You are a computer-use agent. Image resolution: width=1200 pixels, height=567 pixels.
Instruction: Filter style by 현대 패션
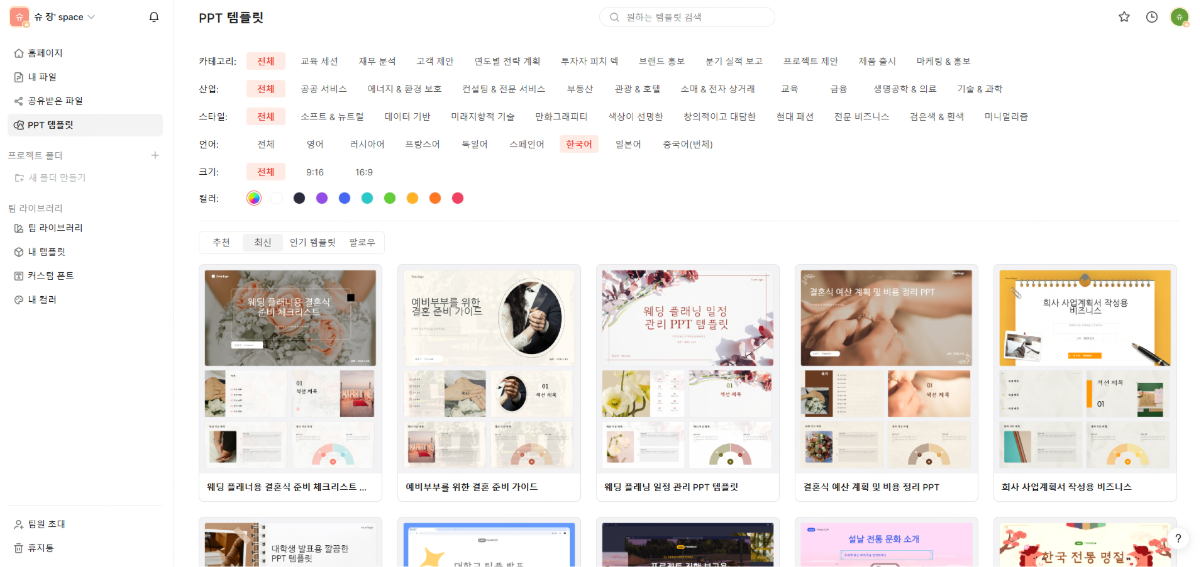[794, 116]
